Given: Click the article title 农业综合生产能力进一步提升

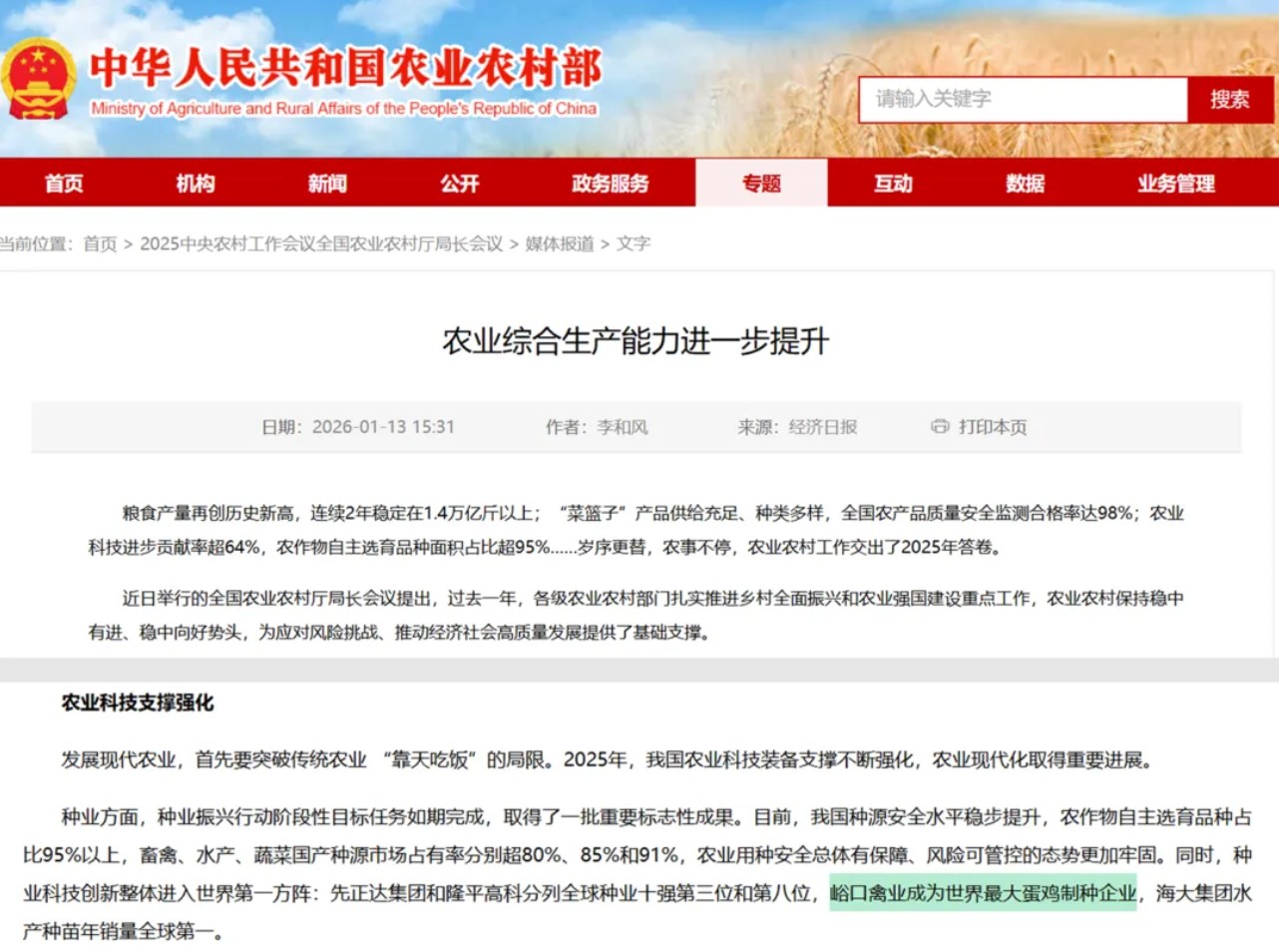Looking at the screenshot, I should point(637,341).
